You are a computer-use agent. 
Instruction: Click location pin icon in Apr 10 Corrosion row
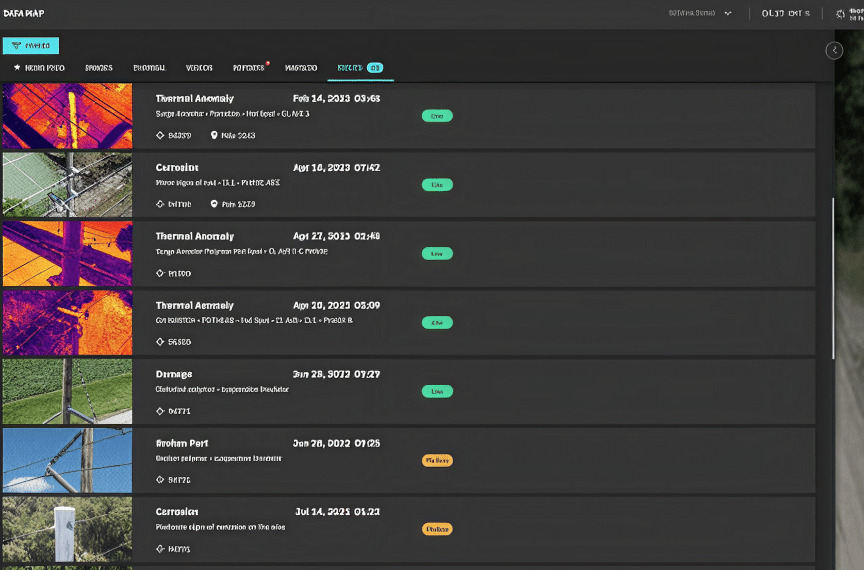click(x=214, y=204)
